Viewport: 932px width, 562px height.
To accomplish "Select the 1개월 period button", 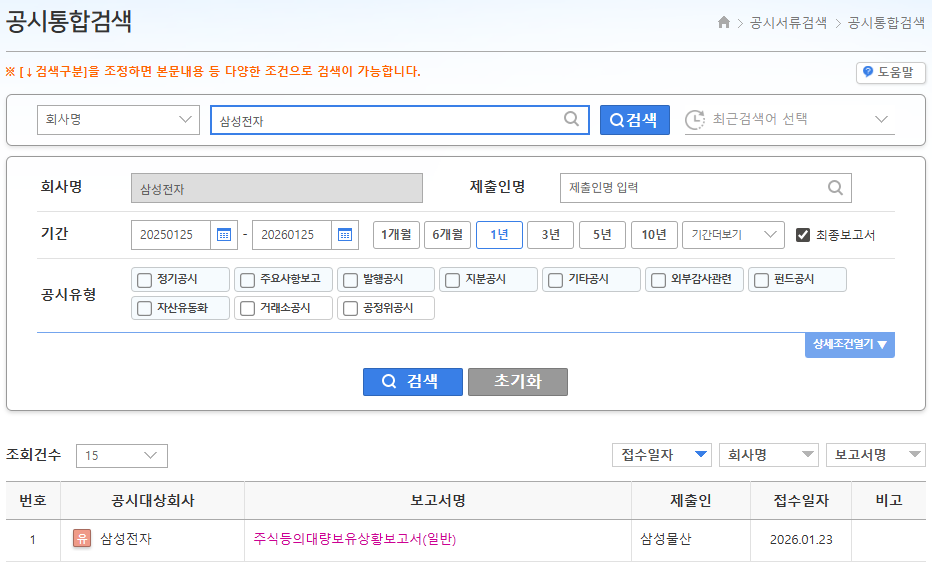I will point(396,235).
